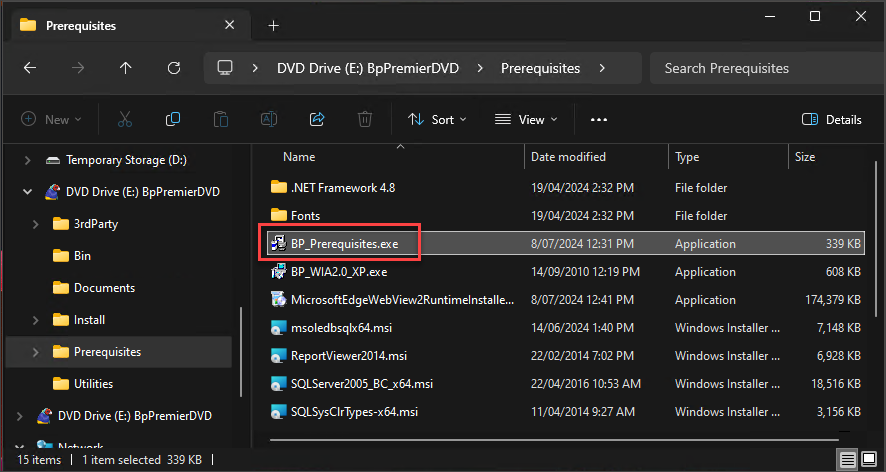Go up one folder level

coord(125,68)
